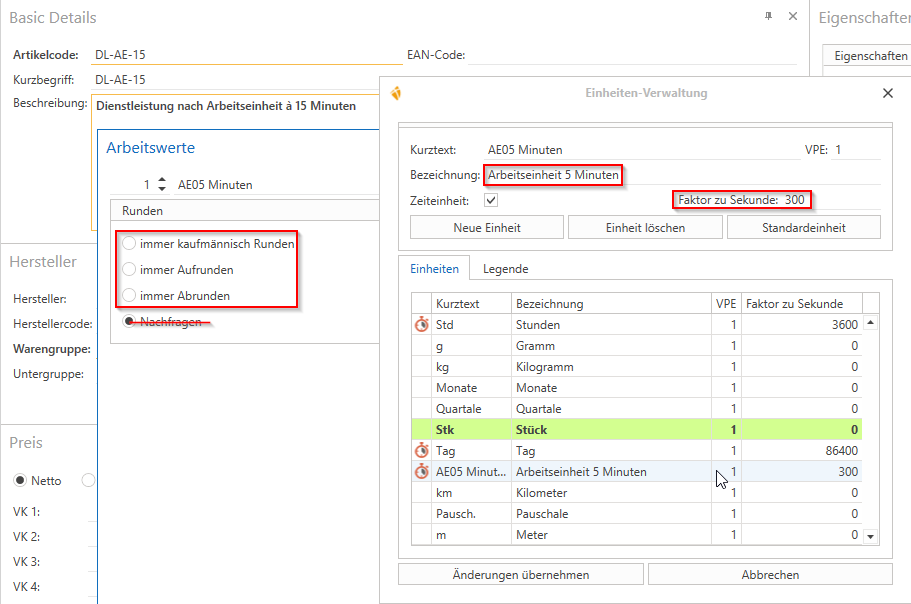Image resolution: width=911 pixels, height=604 pixels.
Task: Click the stopwatch icon beside Std row
Action: click(422, 325)
